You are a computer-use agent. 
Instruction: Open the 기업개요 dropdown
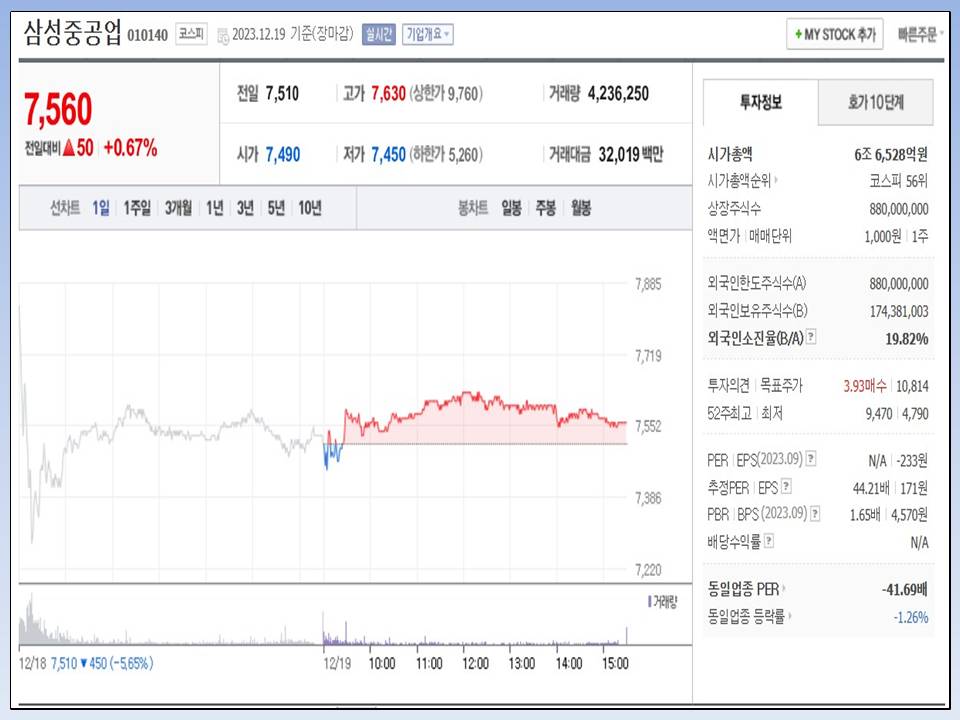[x=427, y=34]
